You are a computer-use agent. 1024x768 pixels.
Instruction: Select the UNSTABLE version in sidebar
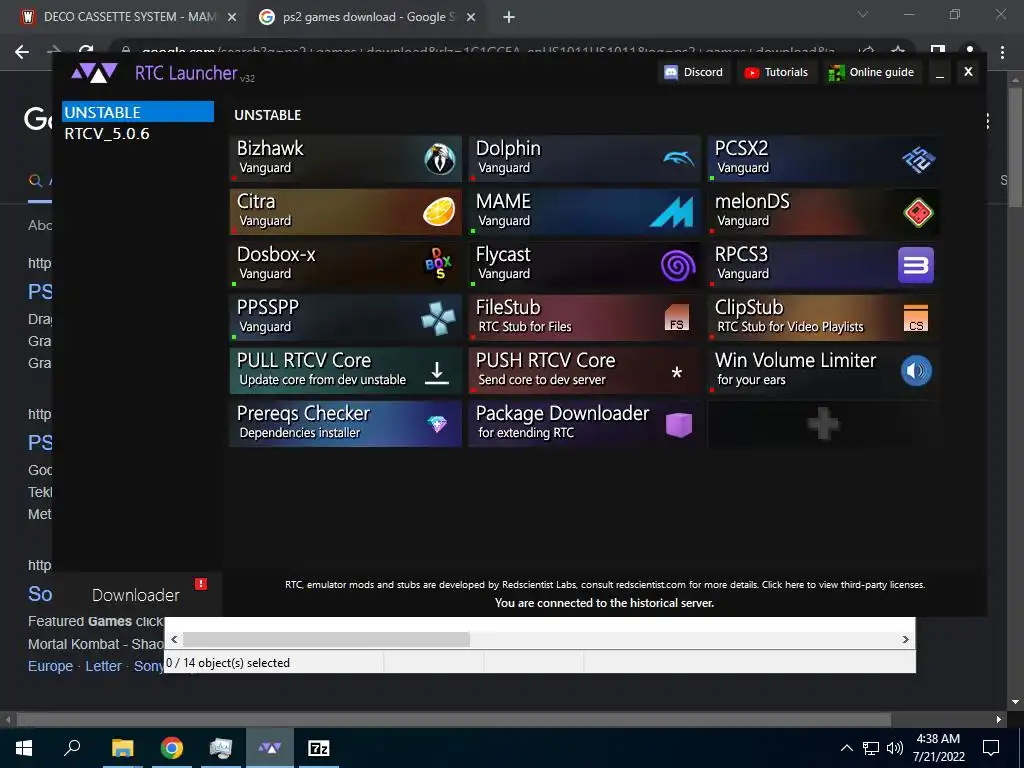pos(138,112)
